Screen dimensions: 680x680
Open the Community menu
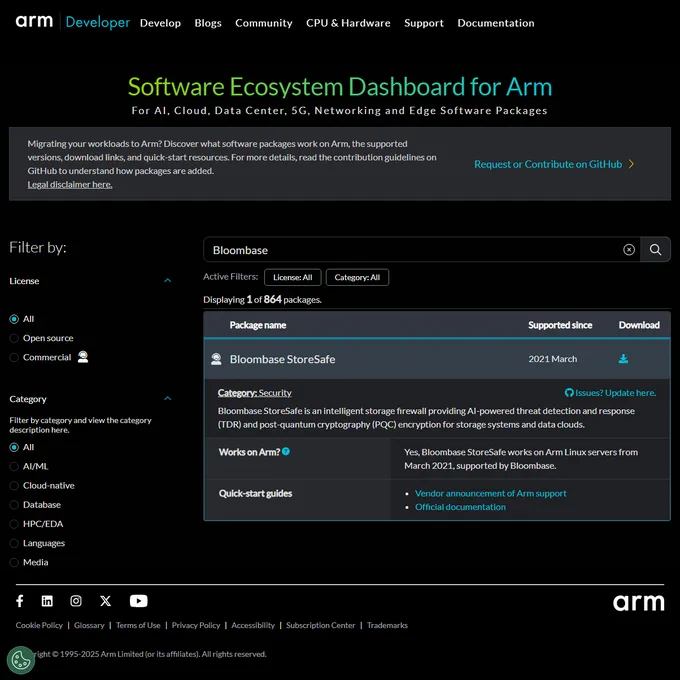[x=264, y=23]
